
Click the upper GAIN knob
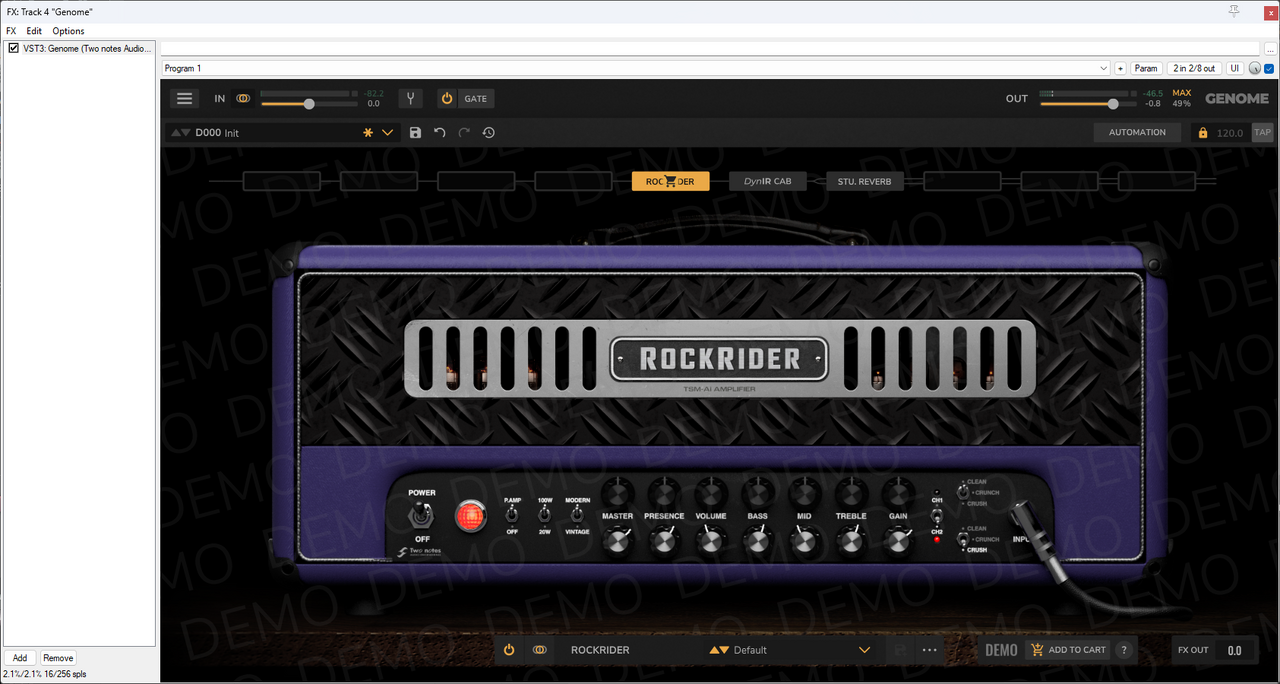click(898, 492)
